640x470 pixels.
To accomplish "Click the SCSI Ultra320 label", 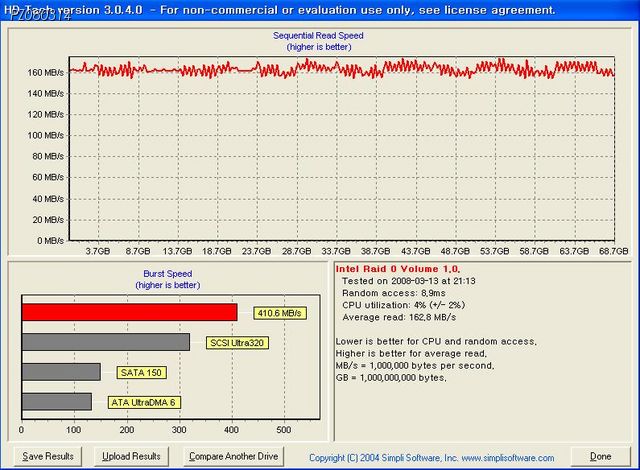I will click(x=237, y=343).
